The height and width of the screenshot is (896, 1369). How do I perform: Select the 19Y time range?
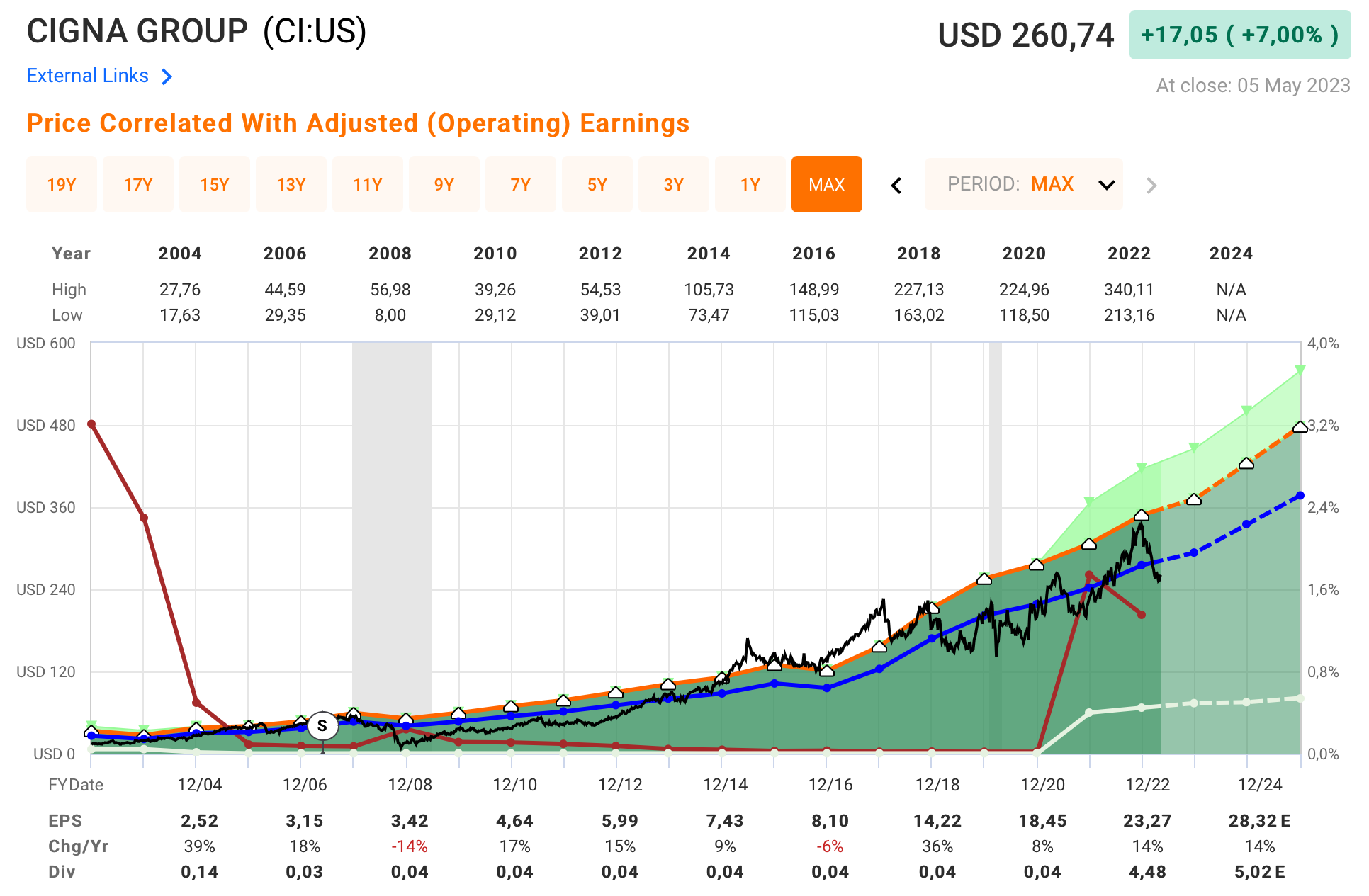tap(62, 185)
